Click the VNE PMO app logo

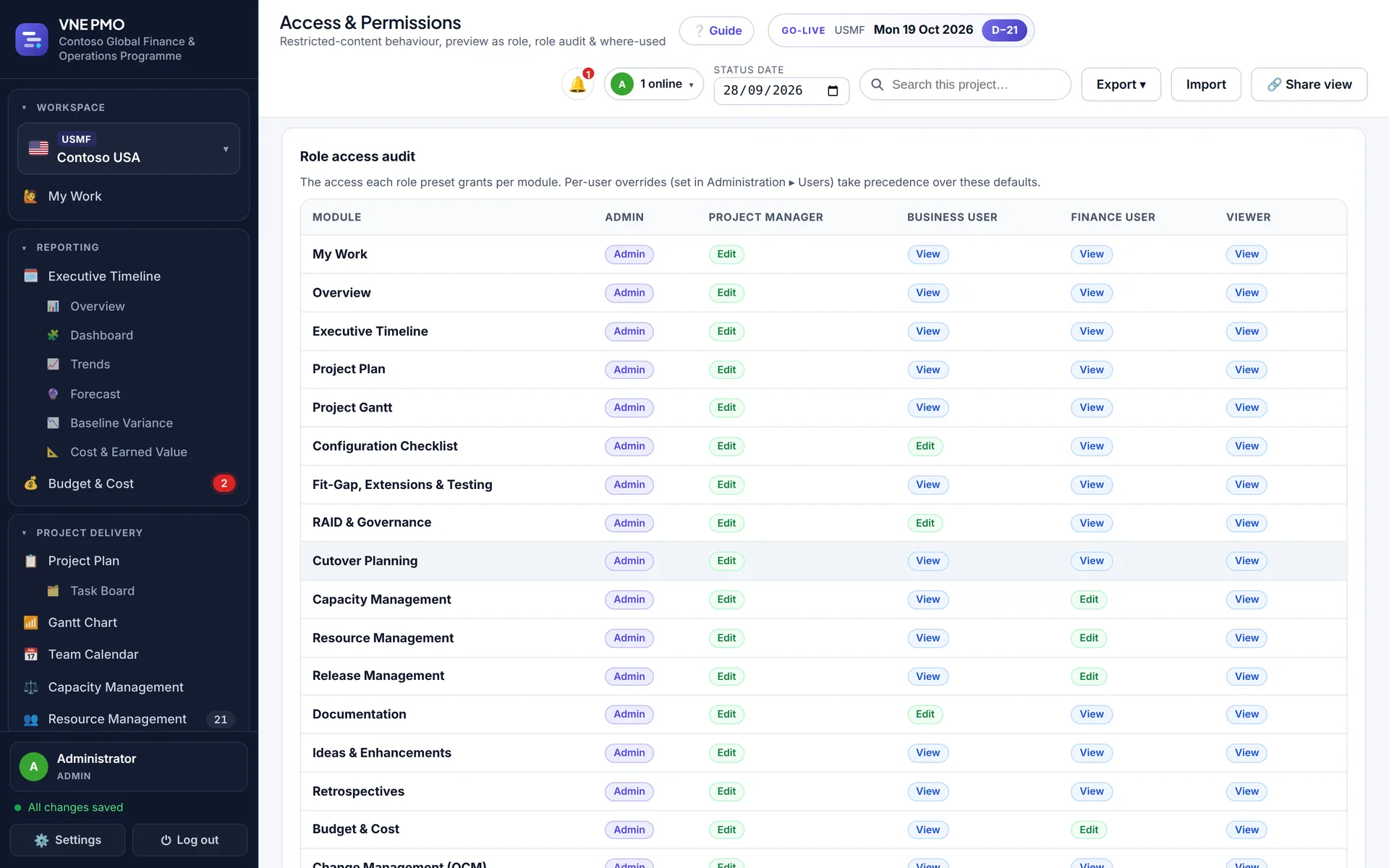pyautogui.click(x=32, y=40)
